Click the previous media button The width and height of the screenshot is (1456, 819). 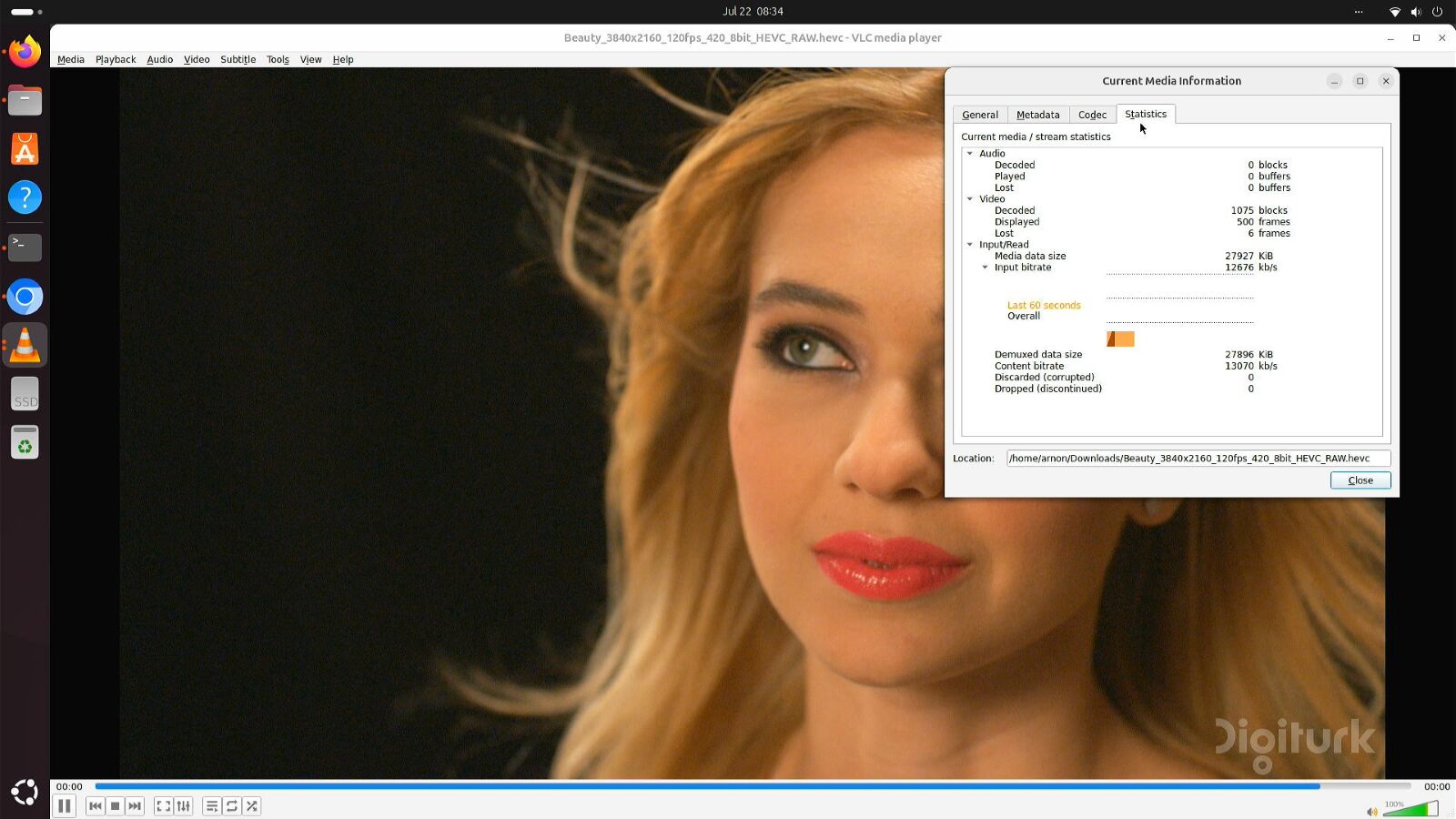95,806
